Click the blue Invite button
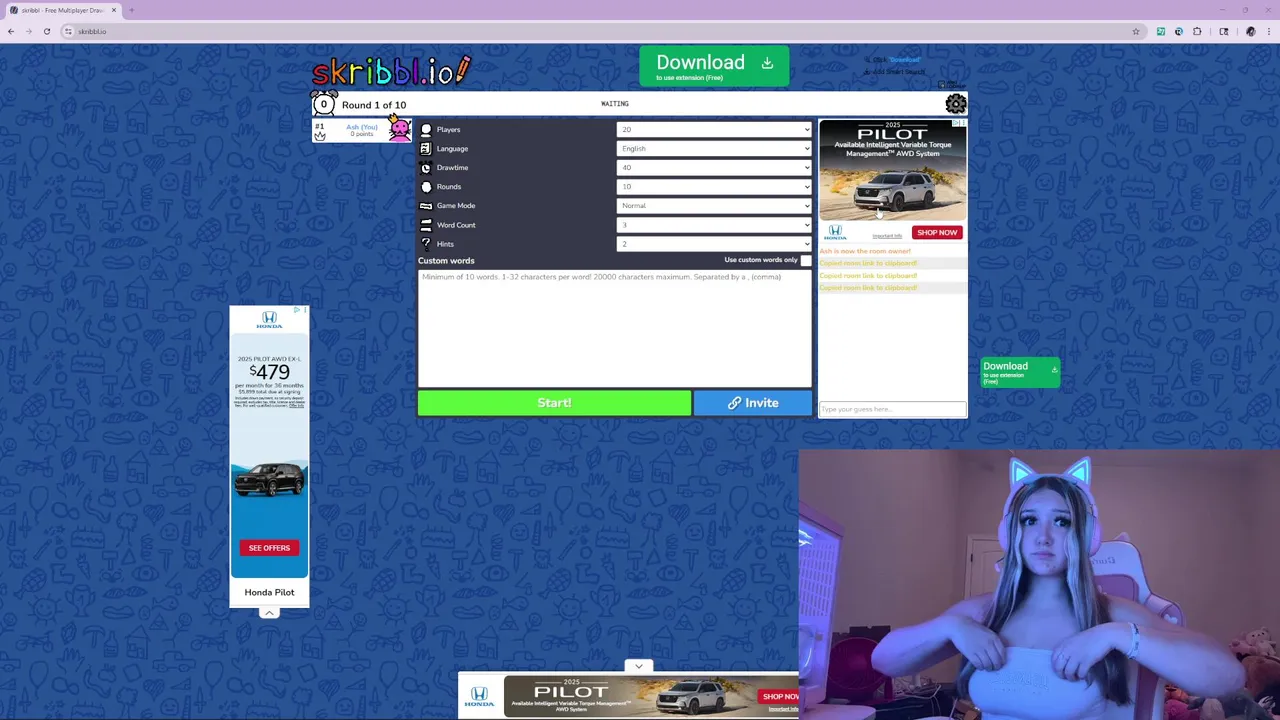This screenshot has height=720, width=1280. coord(753,403)
